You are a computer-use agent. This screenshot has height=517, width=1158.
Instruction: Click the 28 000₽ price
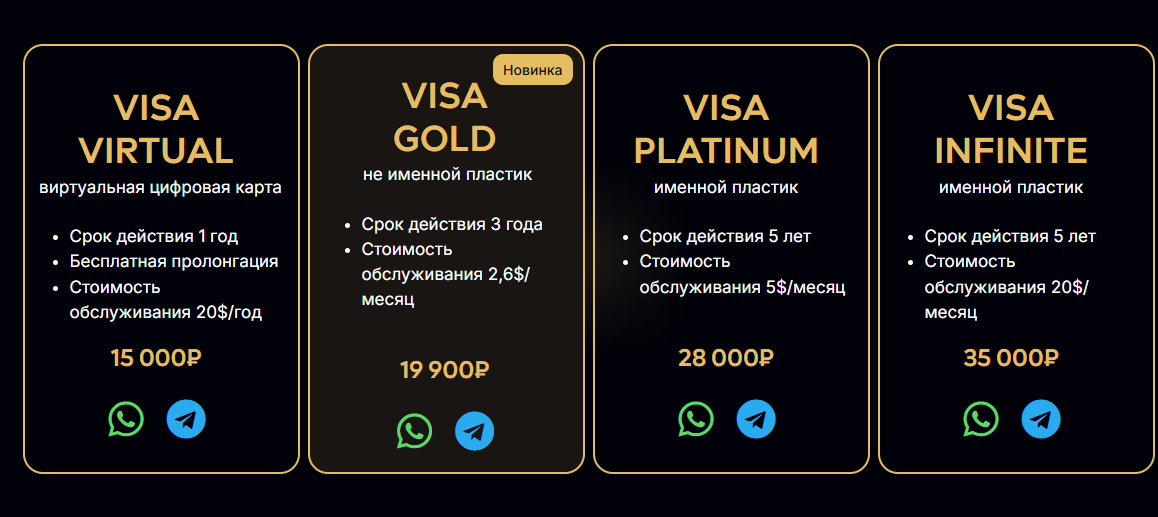[x=726, y=357]
